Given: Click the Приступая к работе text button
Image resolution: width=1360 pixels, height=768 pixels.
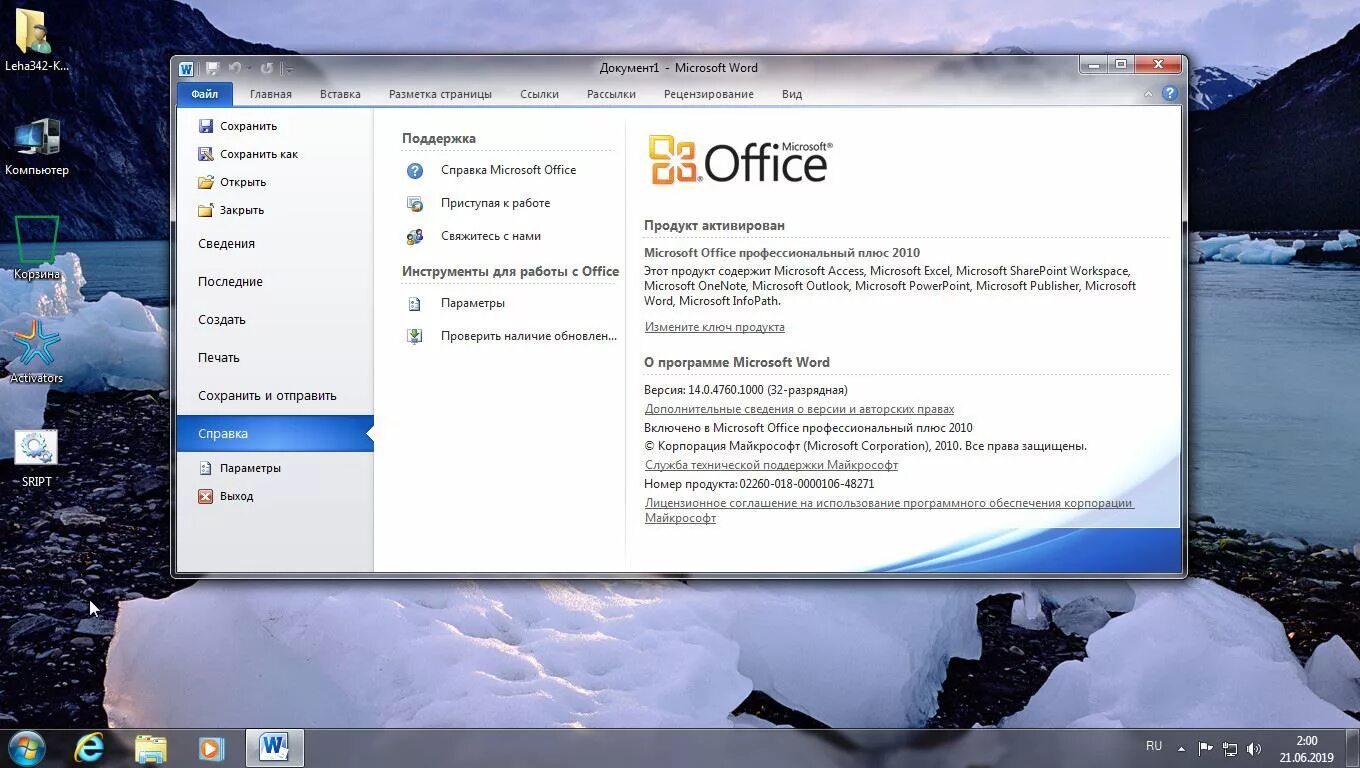Looking at the screenshot, I should click(x=495, y=203).
